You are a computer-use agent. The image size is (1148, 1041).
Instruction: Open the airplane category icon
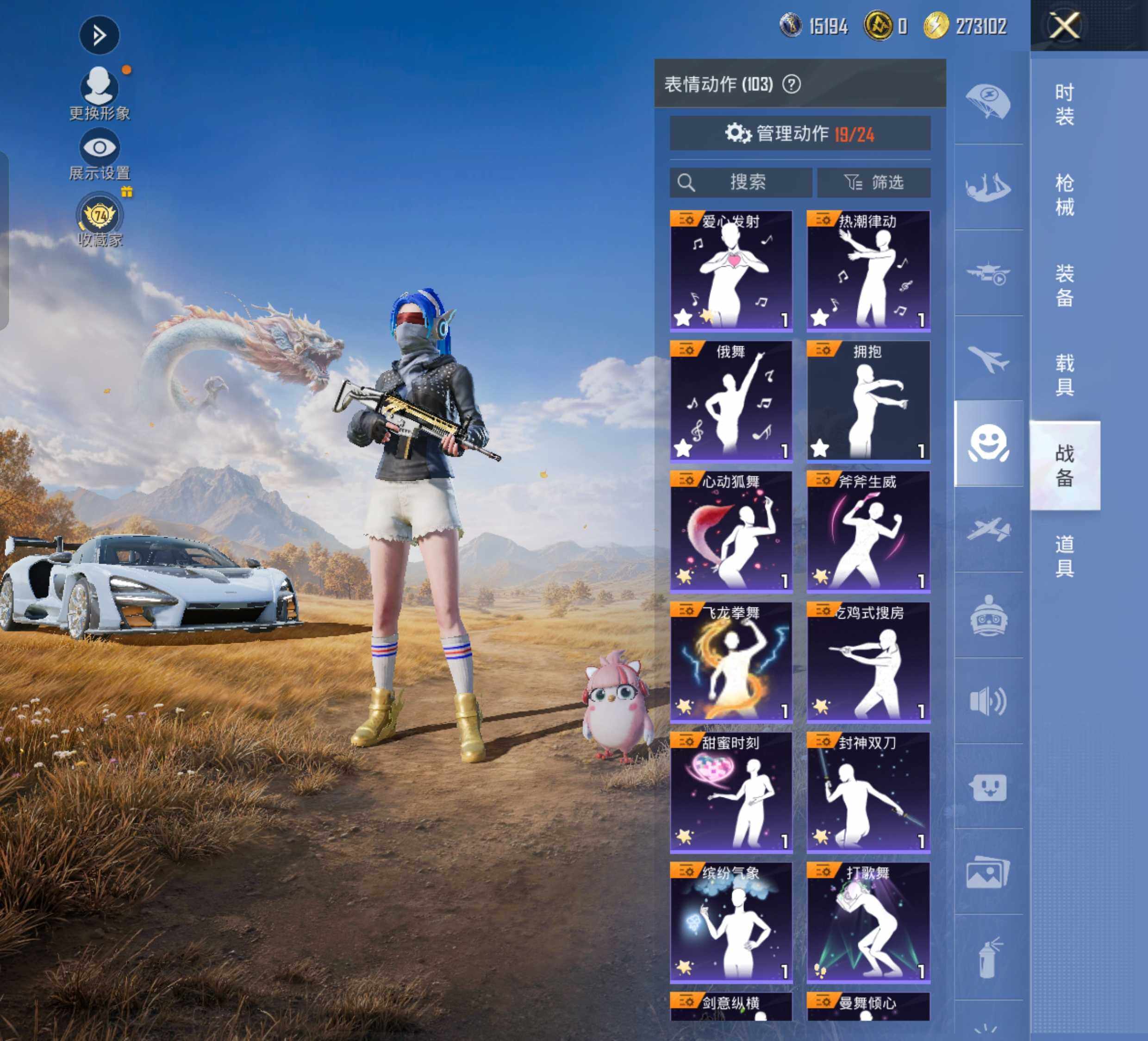pyautogui.click(x=988, y=358)
